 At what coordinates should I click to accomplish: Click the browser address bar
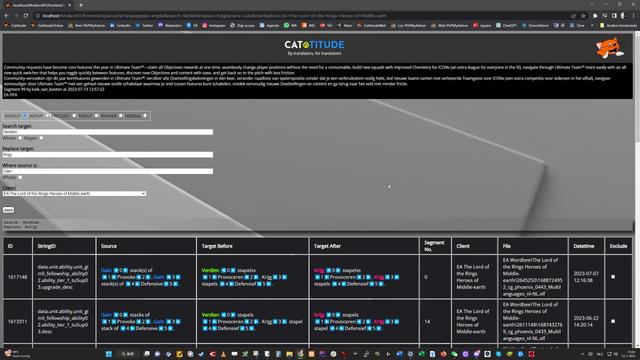302,16
